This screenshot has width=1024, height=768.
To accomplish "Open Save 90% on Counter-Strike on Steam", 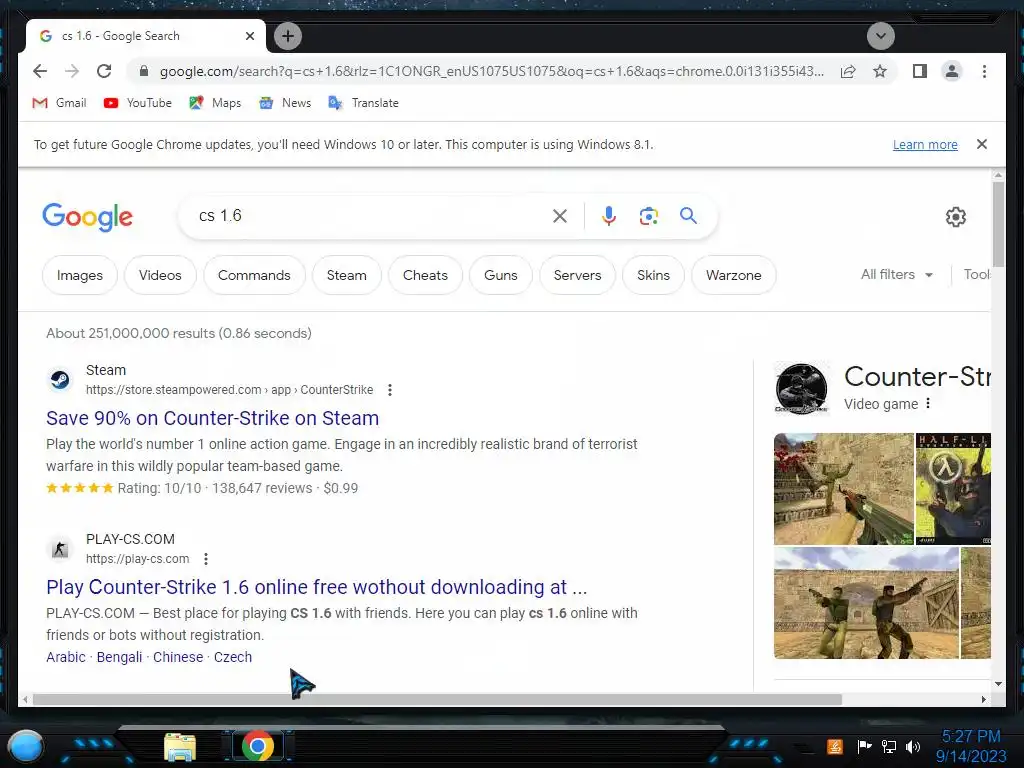I will coord(212,418).
